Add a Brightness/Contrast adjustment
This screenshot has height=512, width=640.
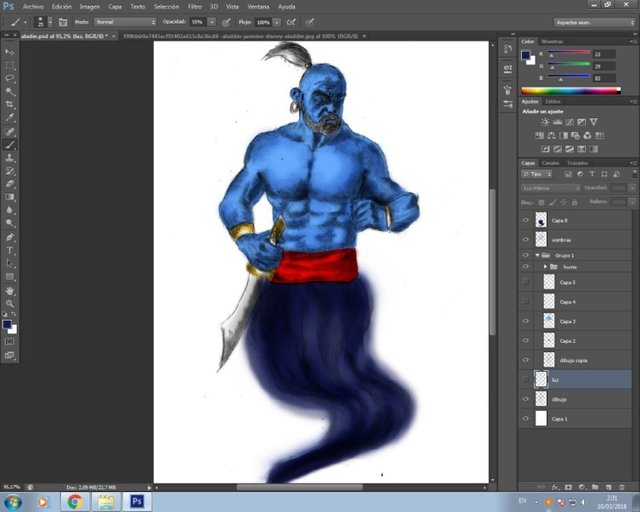coord(545,122)
